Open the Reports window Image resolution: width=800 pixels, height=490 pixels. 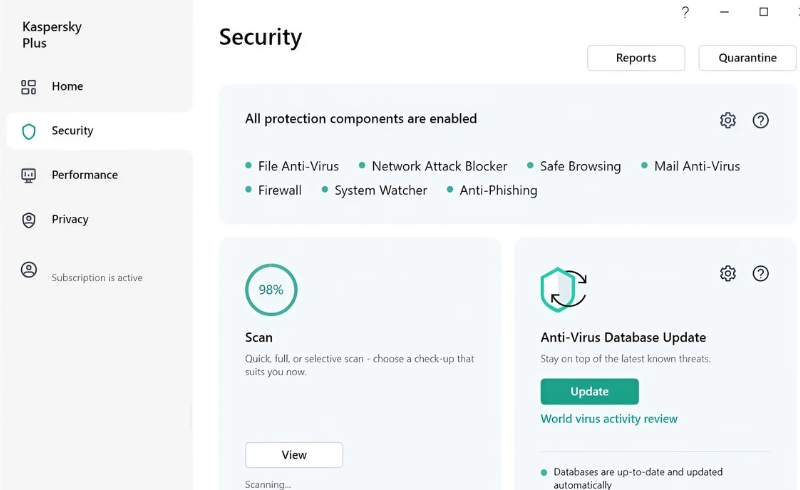pyautogui.click(x=636, y=58)
